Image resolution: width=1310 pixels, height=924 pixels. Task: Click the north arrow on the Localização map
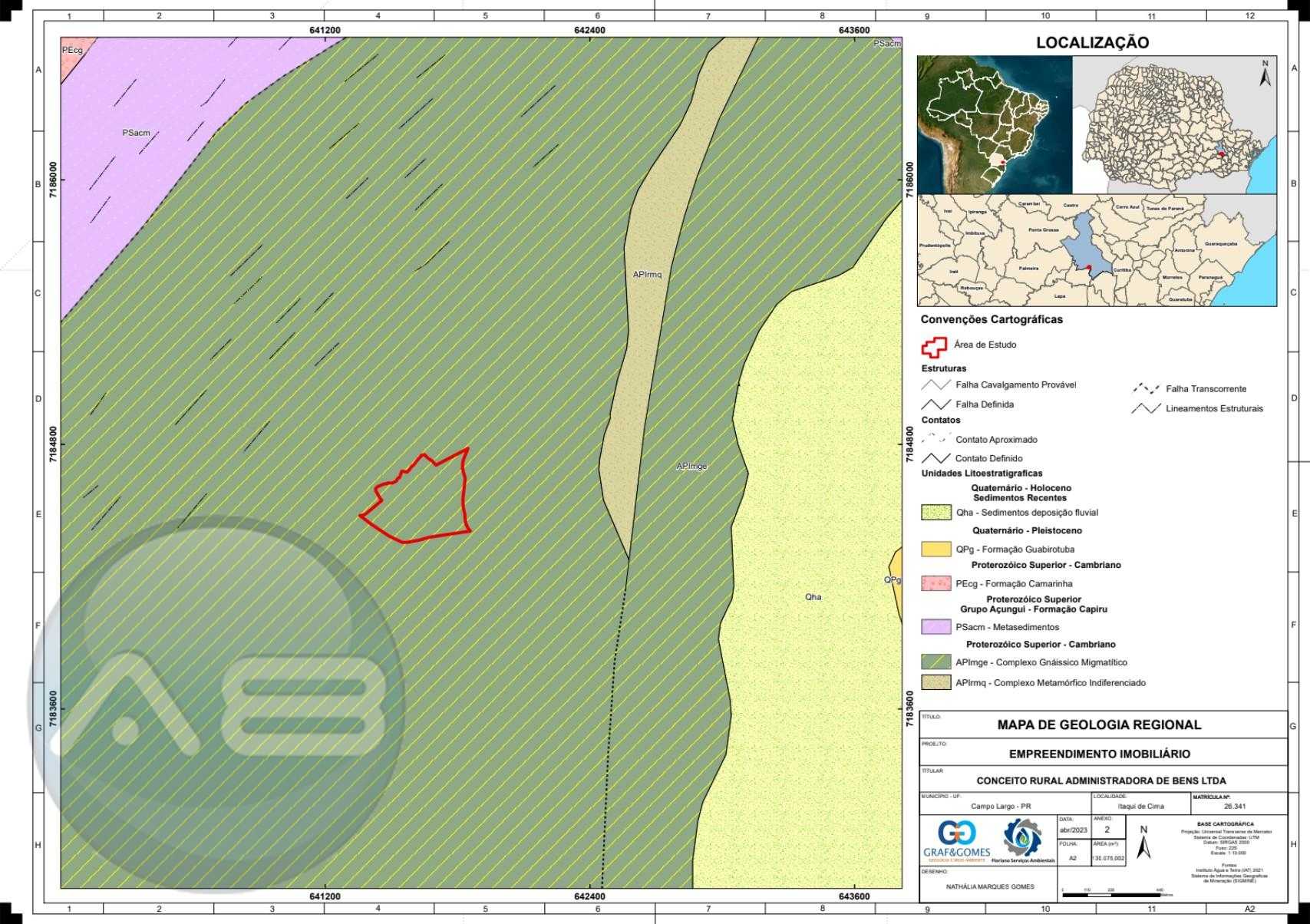(x=1265, y=73)
